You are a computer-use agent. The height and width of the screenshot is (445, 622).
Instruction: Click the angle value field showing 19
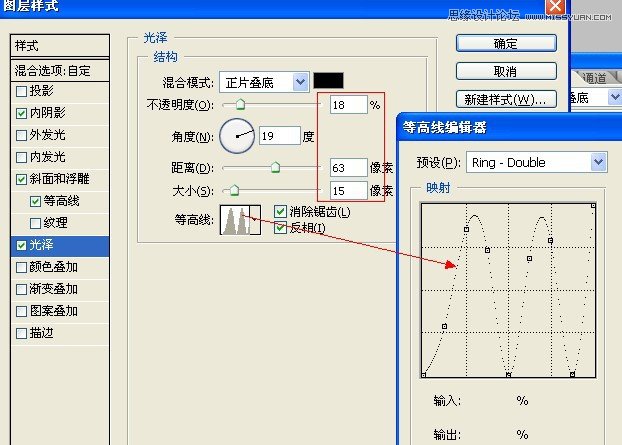pos(280,136)
